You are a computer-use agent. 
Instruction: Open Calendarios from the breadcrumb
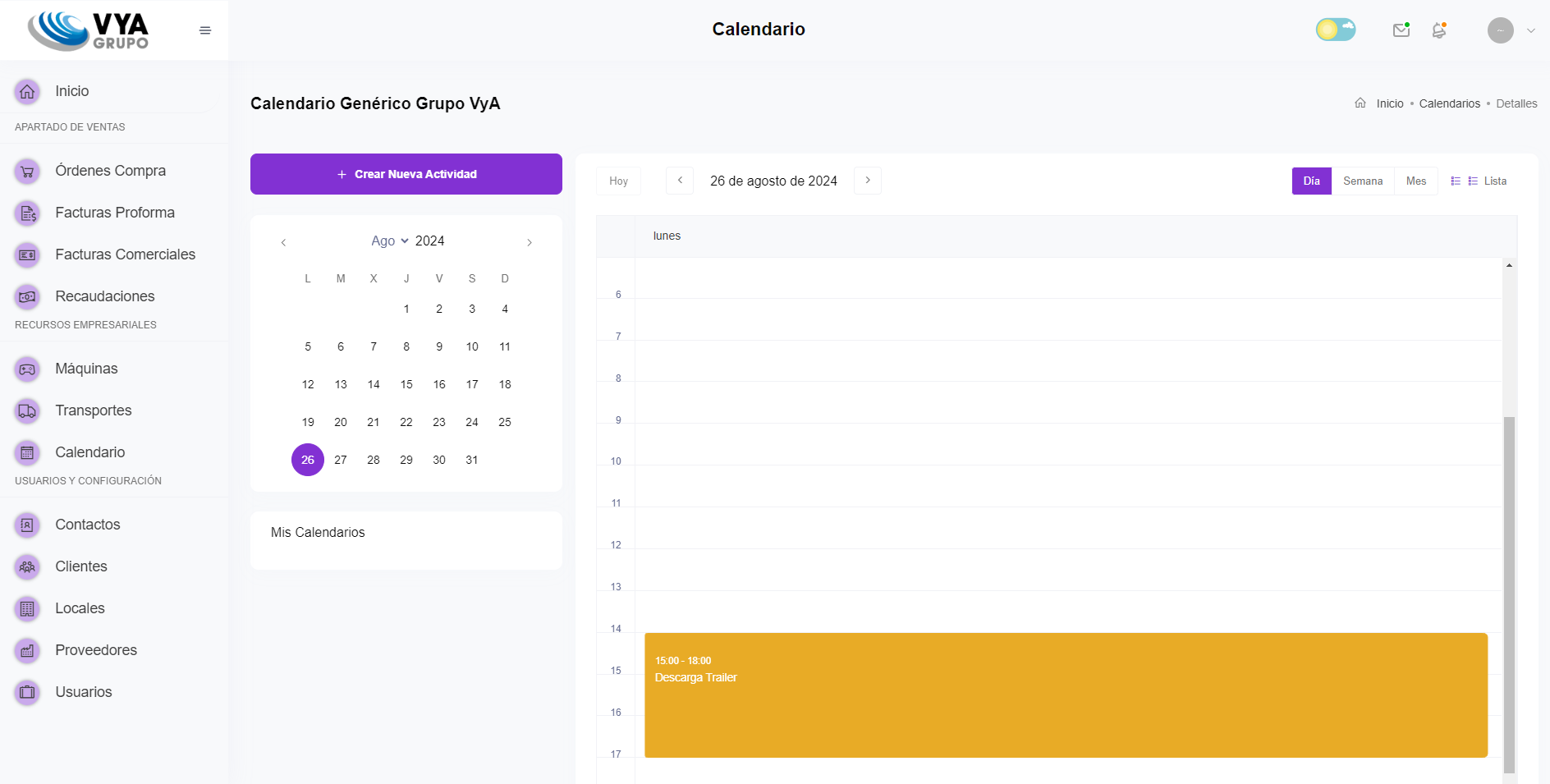tap(1449, 103)
